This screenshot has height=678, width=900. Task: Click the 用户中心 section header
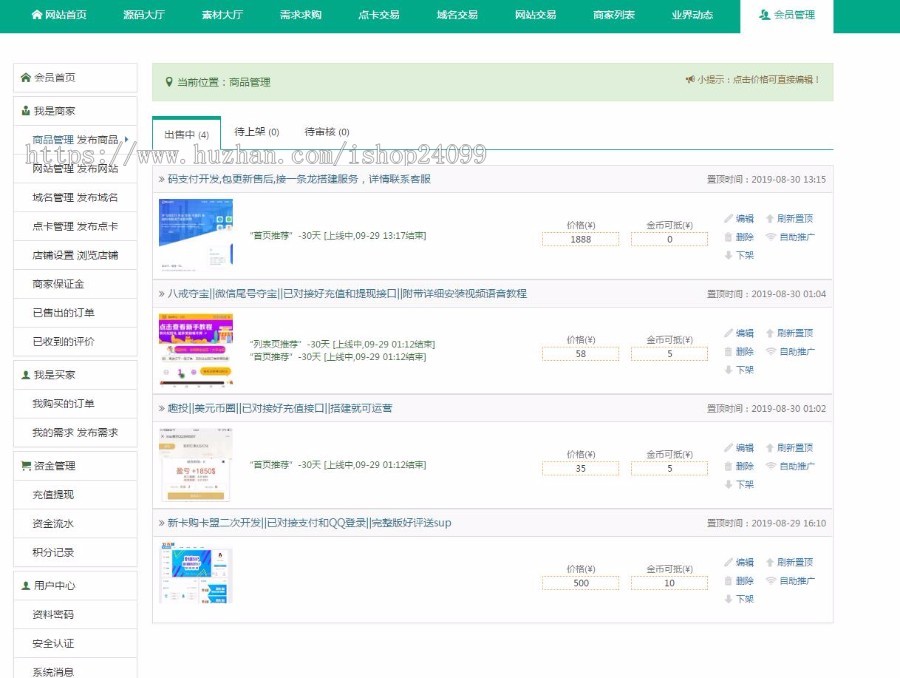pos(75,586)
